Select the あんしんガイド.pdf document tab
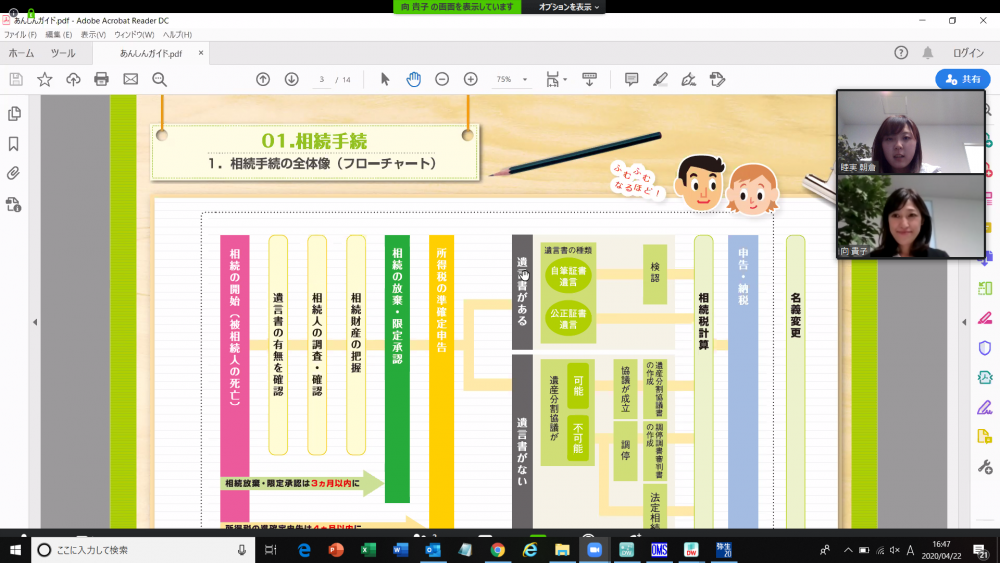The image size is (1000, 563). (151, 54)
